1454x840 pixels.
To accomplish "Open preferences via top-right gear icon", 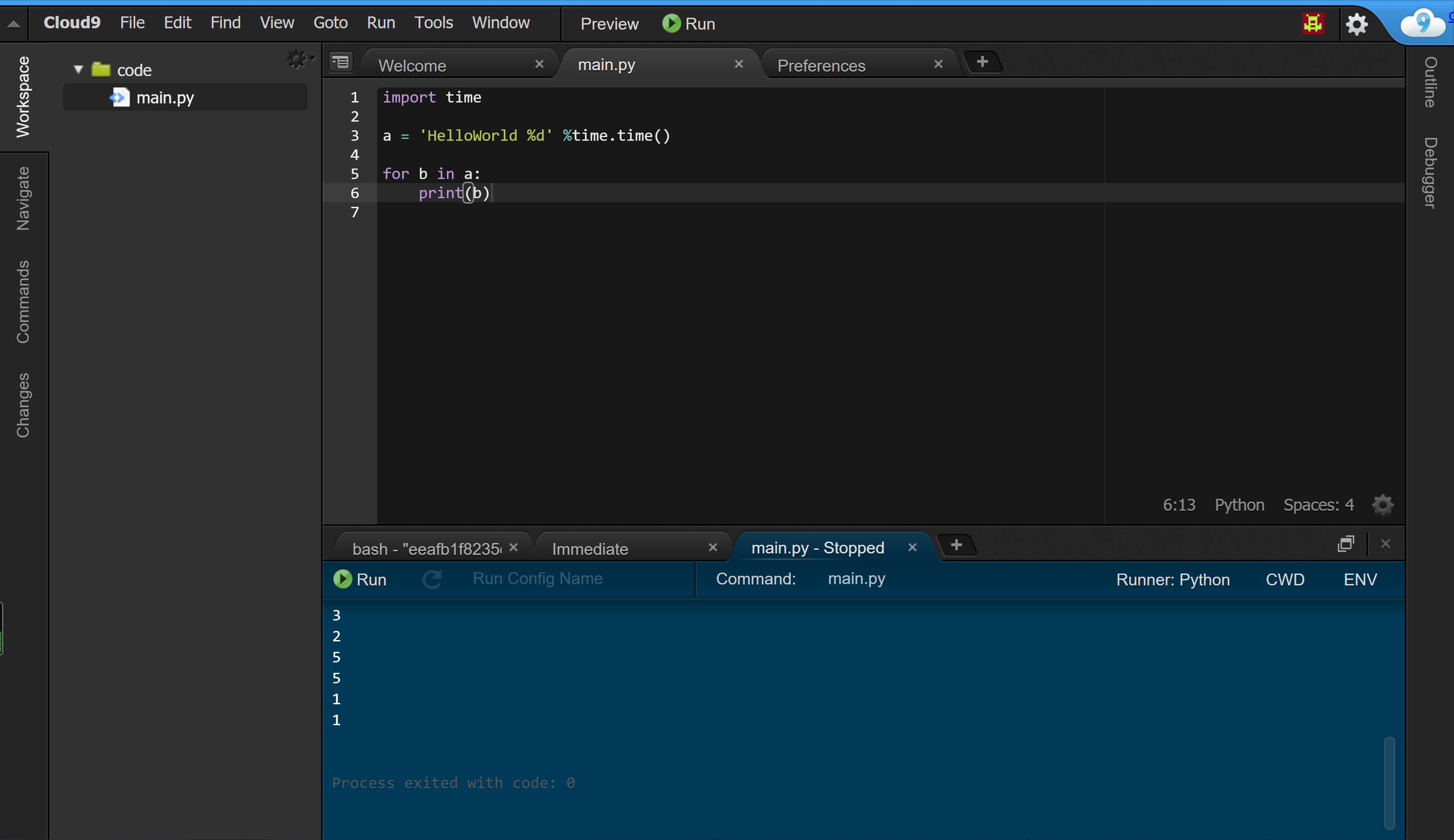I will click(1357, 24).
